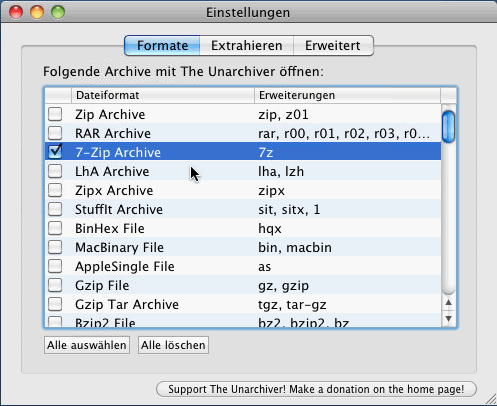Image resolution: width=497 pixels, height=406 pixels.
Task: Tick the StuffIt Archive checkbox
Action: pyautogui.click(x=55, y=209)
